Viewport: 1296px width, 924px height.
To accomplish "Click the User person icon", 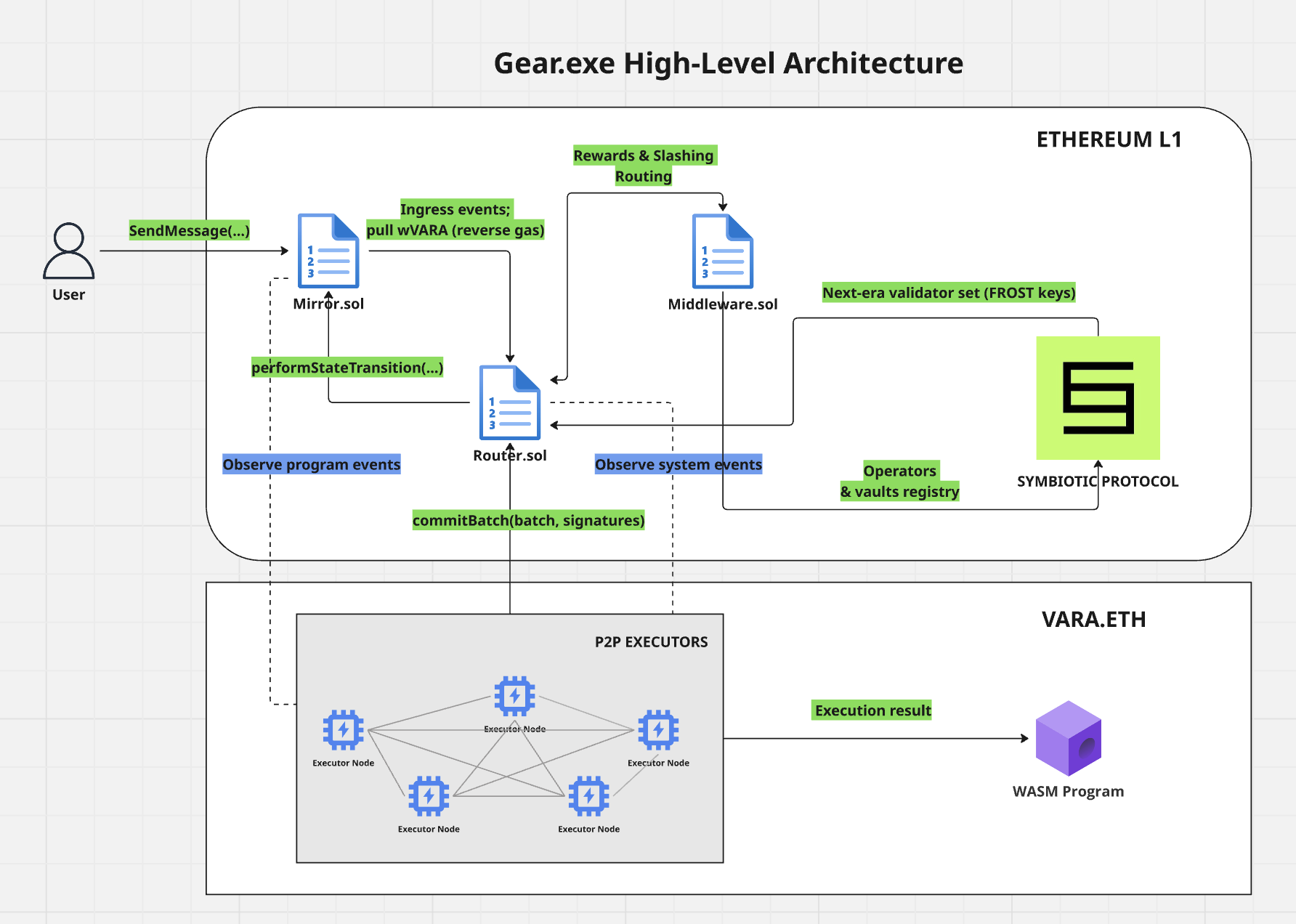I will [68, 251].
